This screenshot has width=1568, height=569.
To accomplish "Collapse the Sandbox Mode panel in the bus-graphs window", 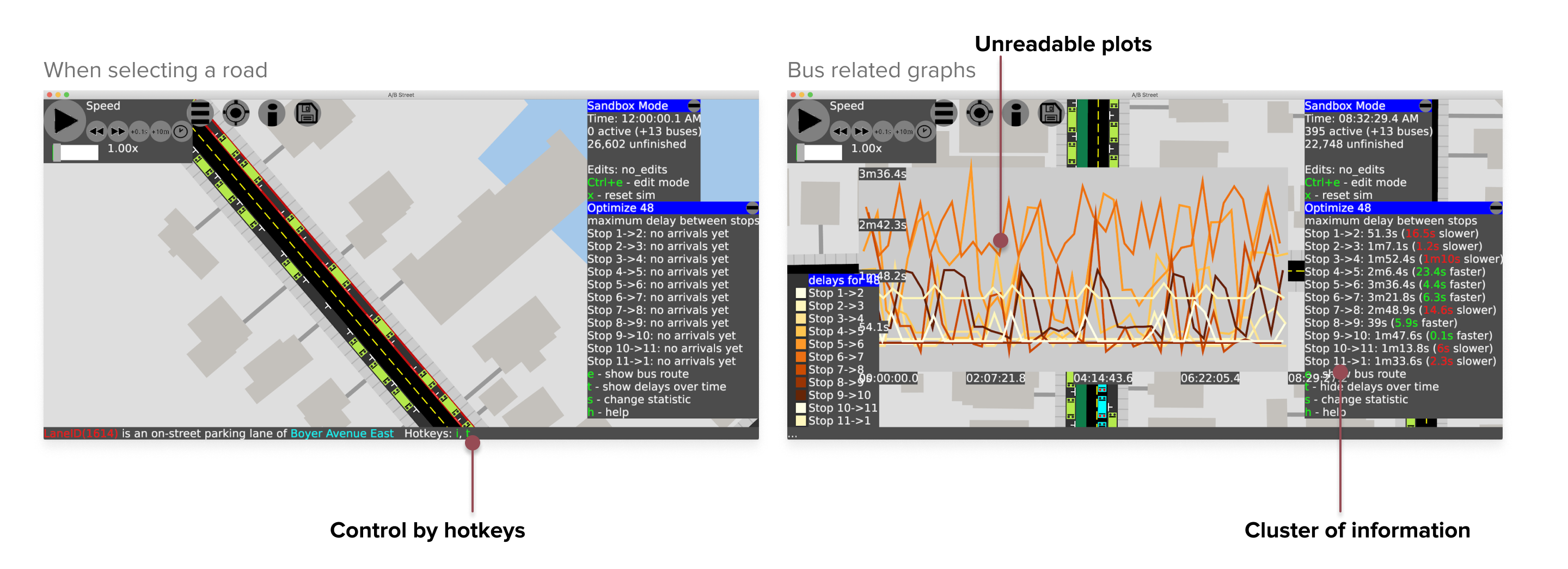I will 1425,106.
